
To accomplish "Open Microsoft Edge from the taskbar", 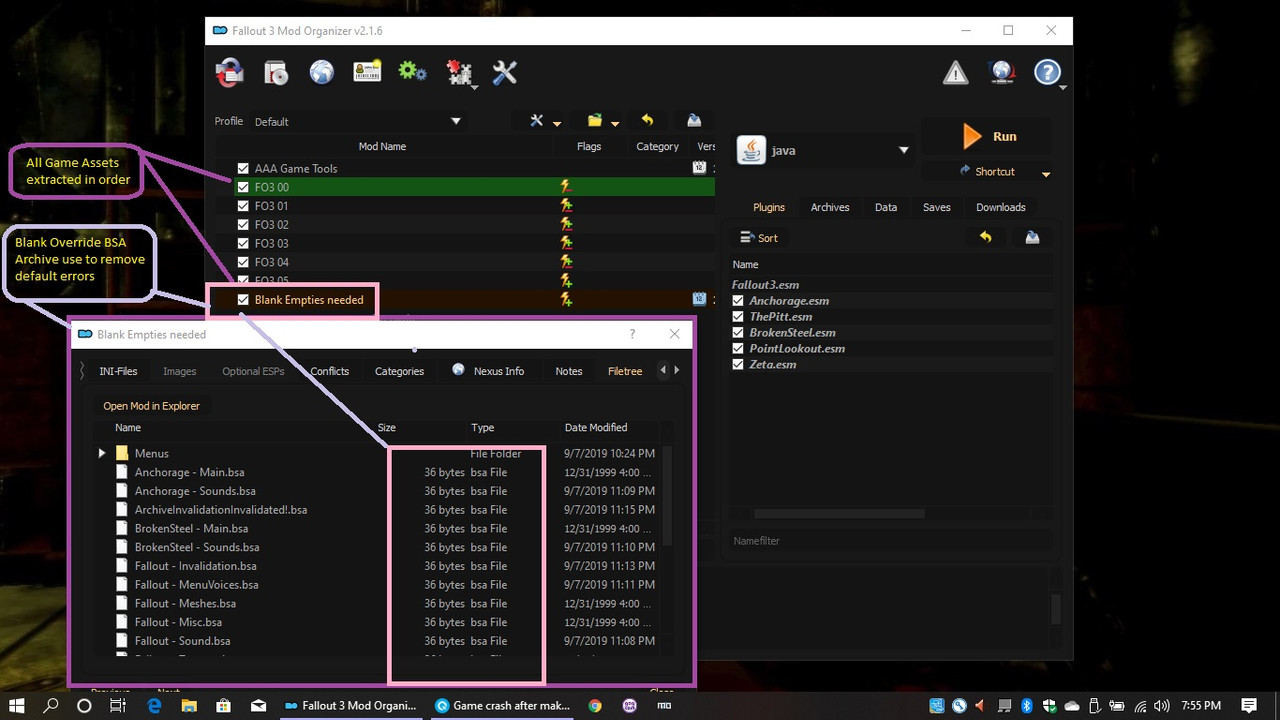I will point(155,705).
